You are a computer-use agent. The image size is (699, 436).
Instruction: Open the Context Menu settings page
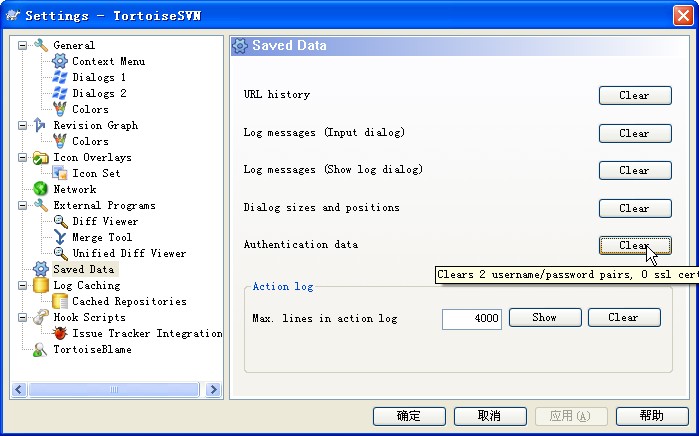(108, 61)
